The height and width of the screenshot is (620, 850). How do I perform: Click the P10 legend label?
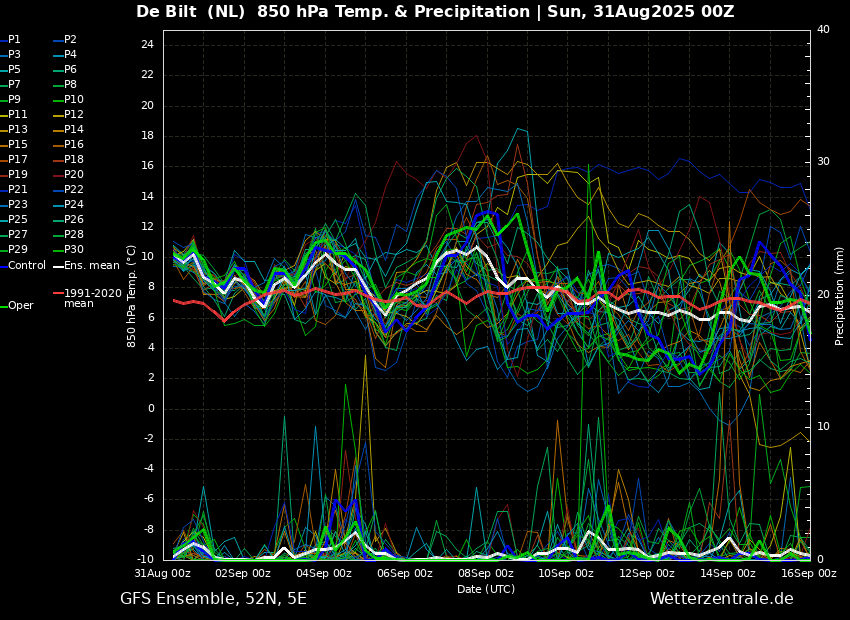[x=73, y=100]
